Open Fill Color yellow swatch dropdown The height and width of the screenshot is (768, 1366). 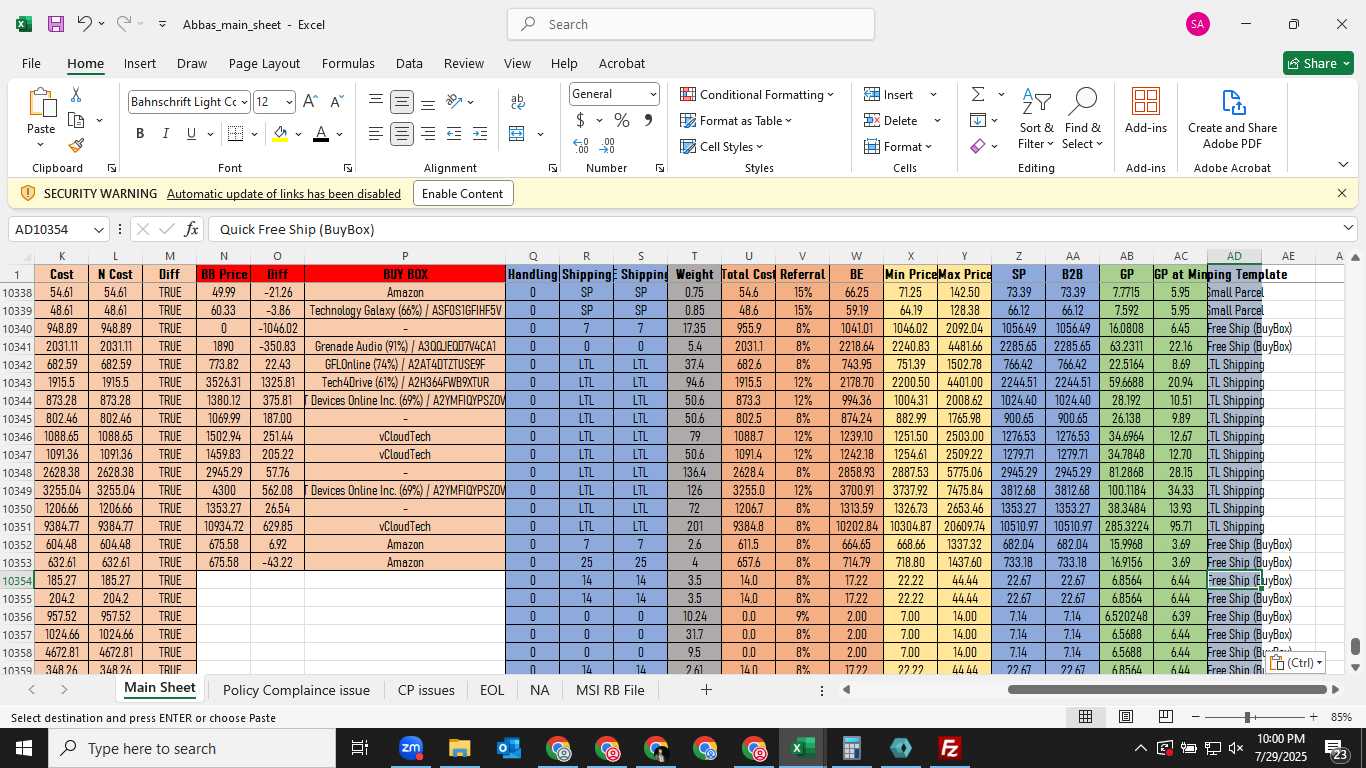tap(298, 134)
